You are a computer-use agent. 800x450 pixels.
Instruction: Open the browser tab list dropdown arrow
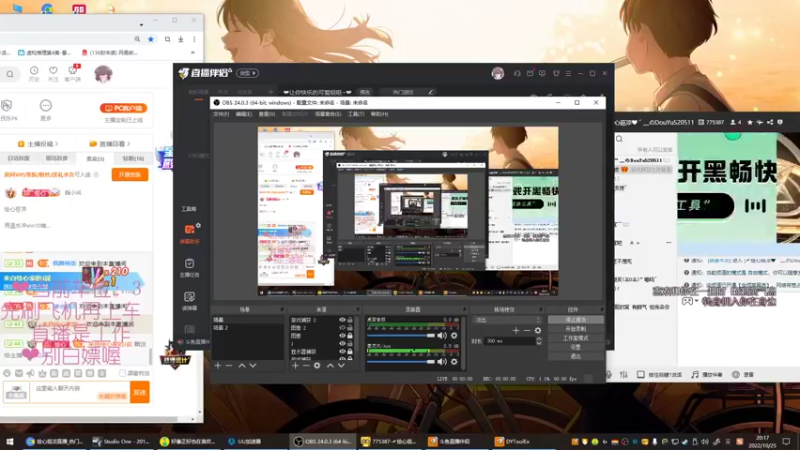point(141,24)
